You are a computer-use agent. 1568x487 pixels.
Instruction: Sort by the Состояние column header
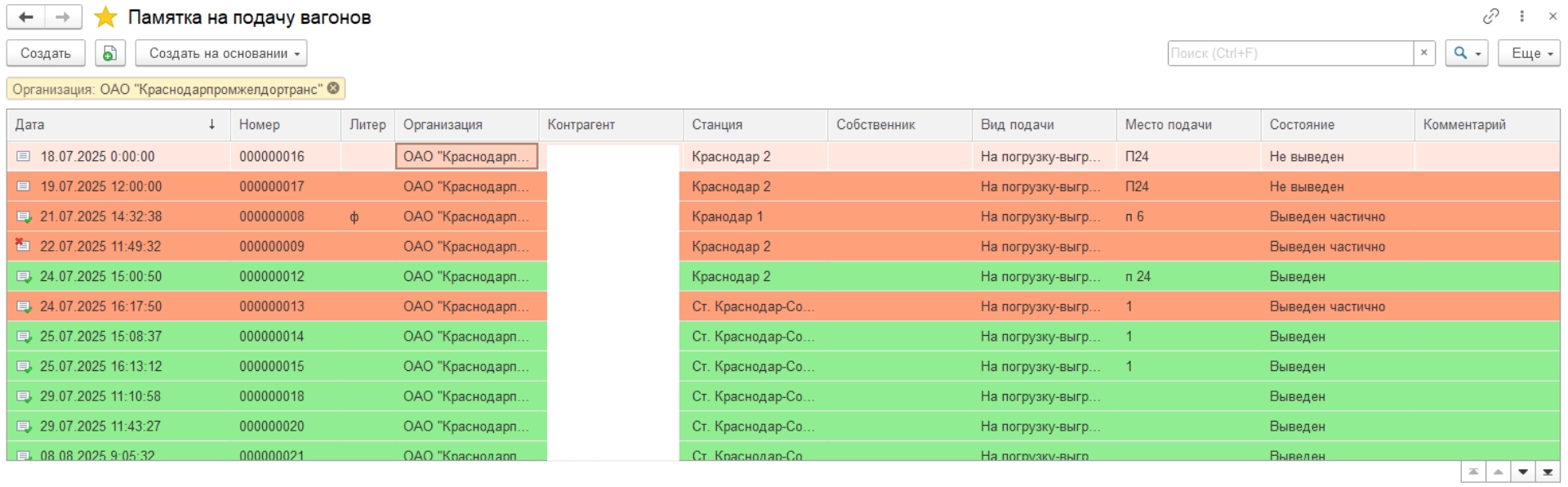(1338, 124)
